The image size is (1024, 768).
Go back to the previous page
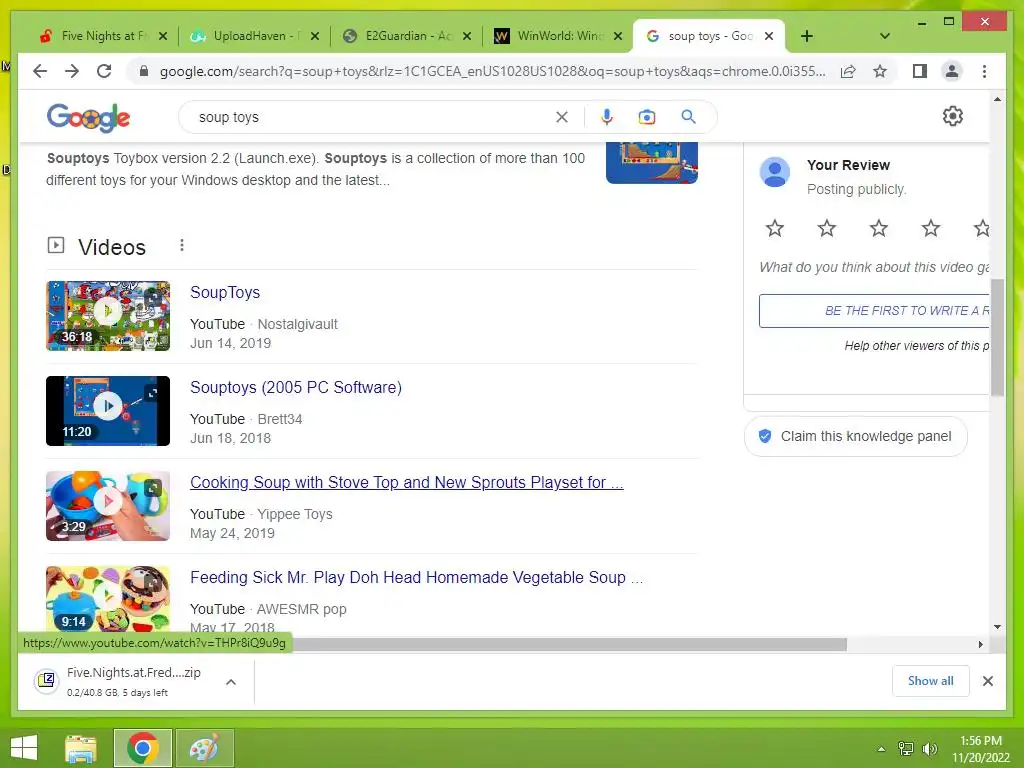point(40,71)
